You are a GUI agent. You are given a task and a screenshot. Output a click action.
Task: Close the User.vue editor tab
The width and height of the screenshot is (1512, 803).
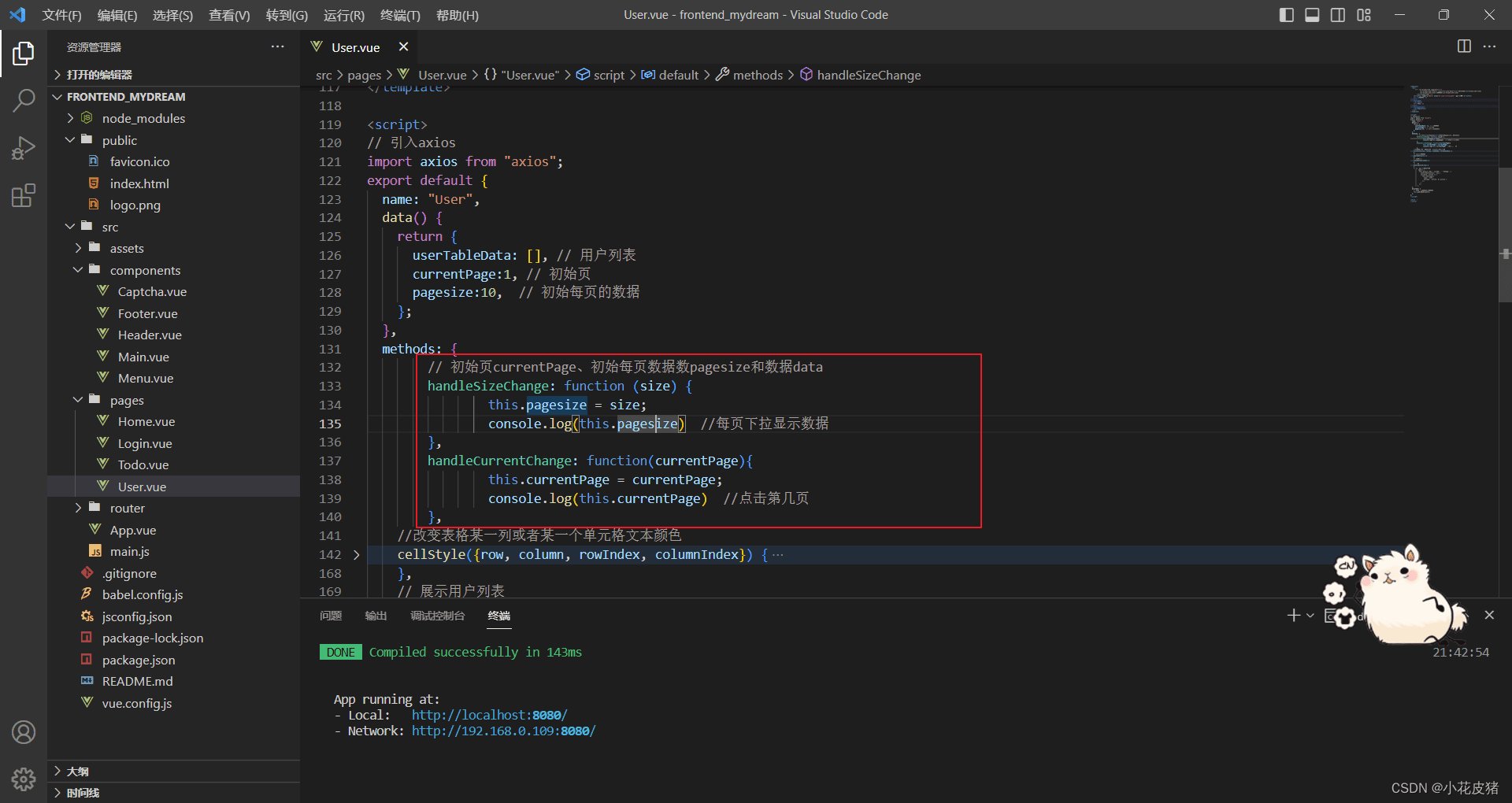tap(403, 46)
